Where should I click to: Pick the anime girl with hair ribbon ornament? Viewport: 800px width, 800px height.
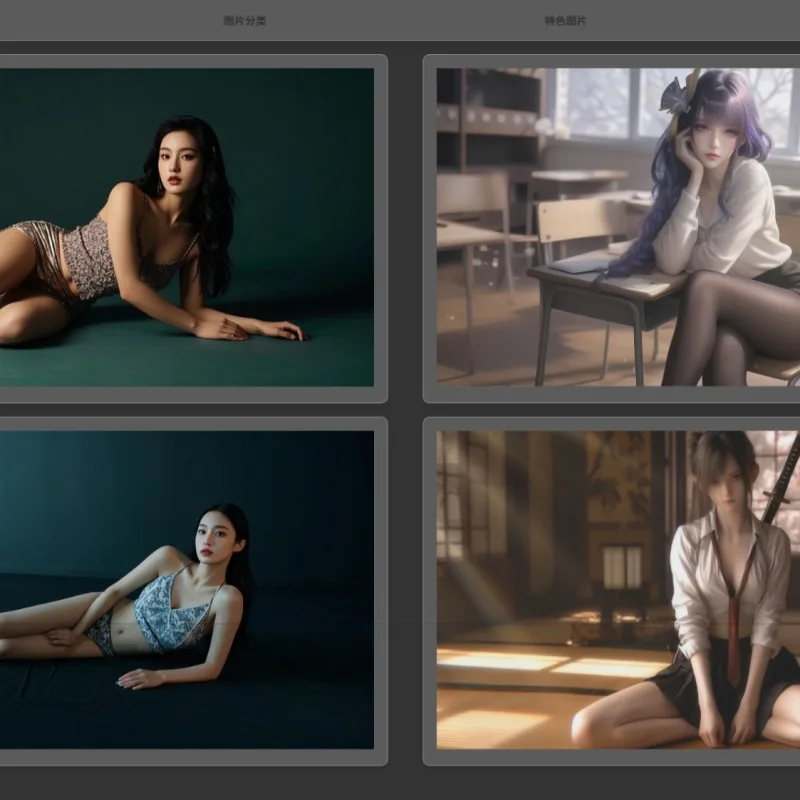tap(618, 227)
